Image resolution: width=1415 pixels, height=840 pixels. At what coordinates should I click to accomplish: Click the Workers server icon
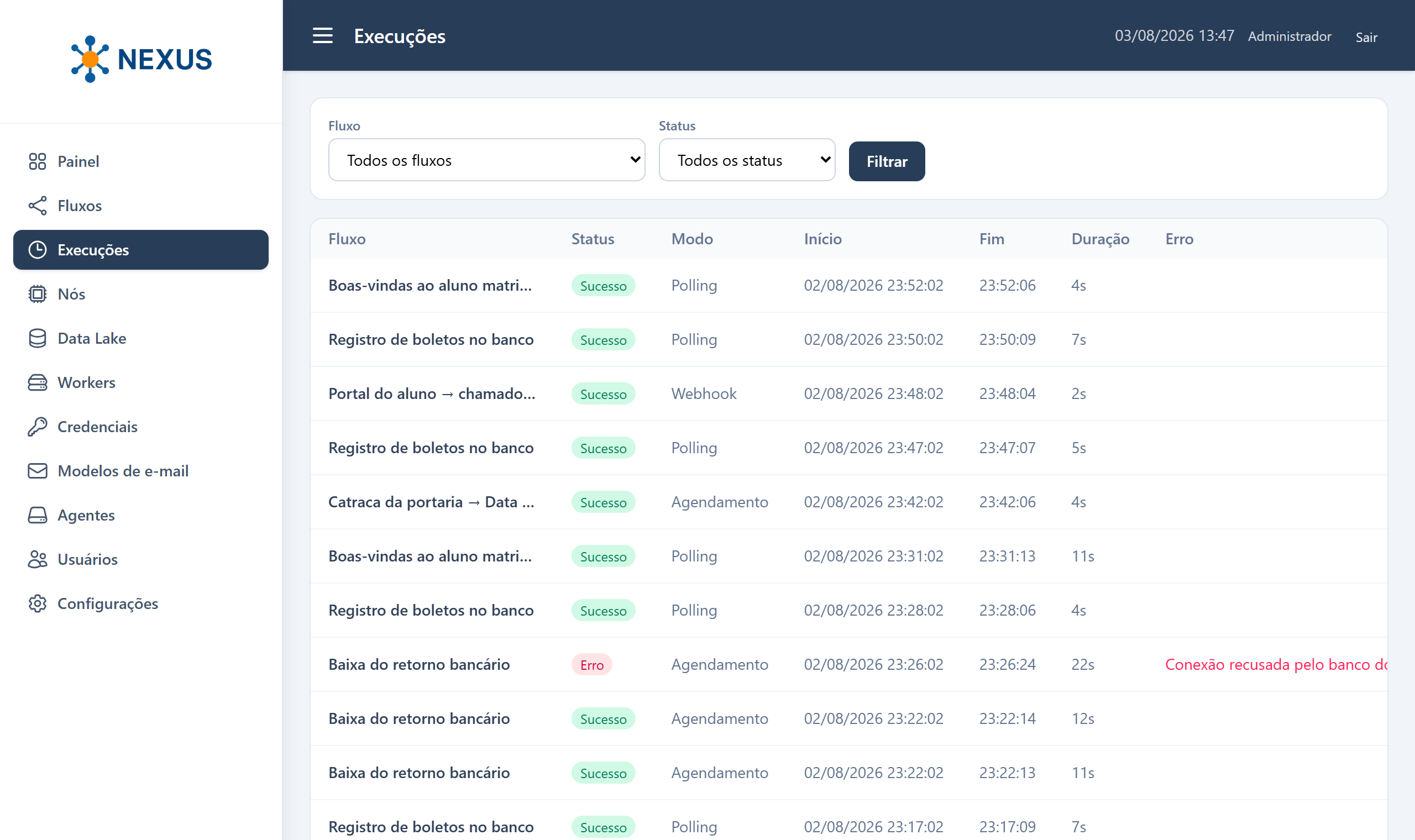[x=38, y=382]
